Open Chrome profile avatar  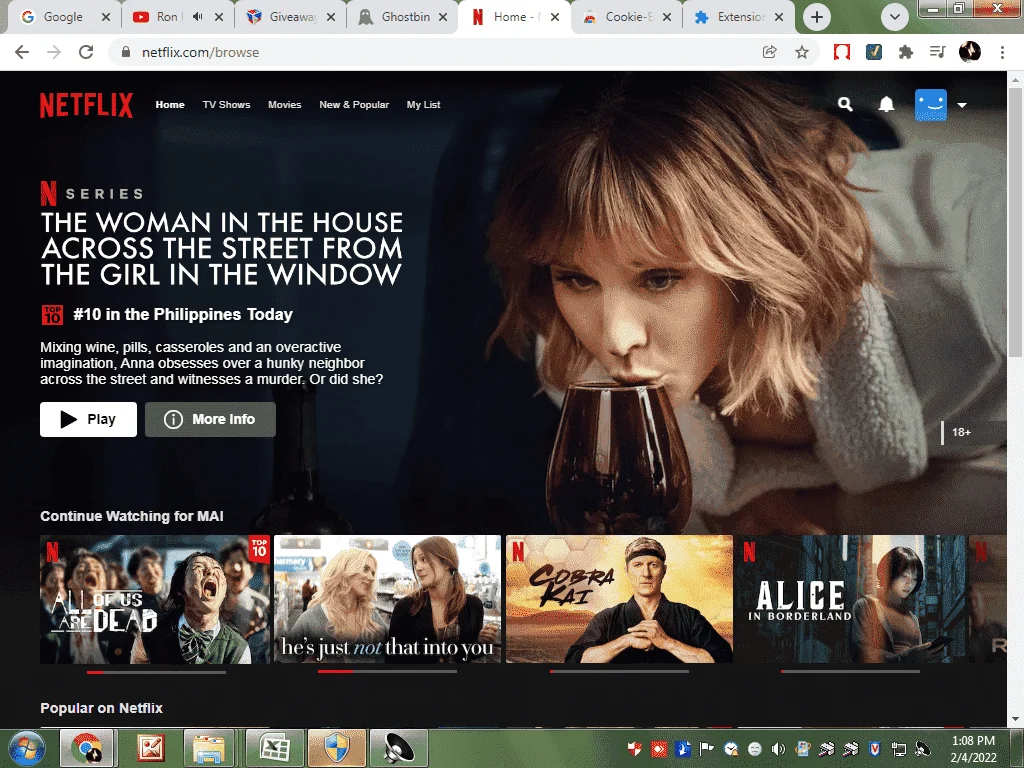click(970, 52)
